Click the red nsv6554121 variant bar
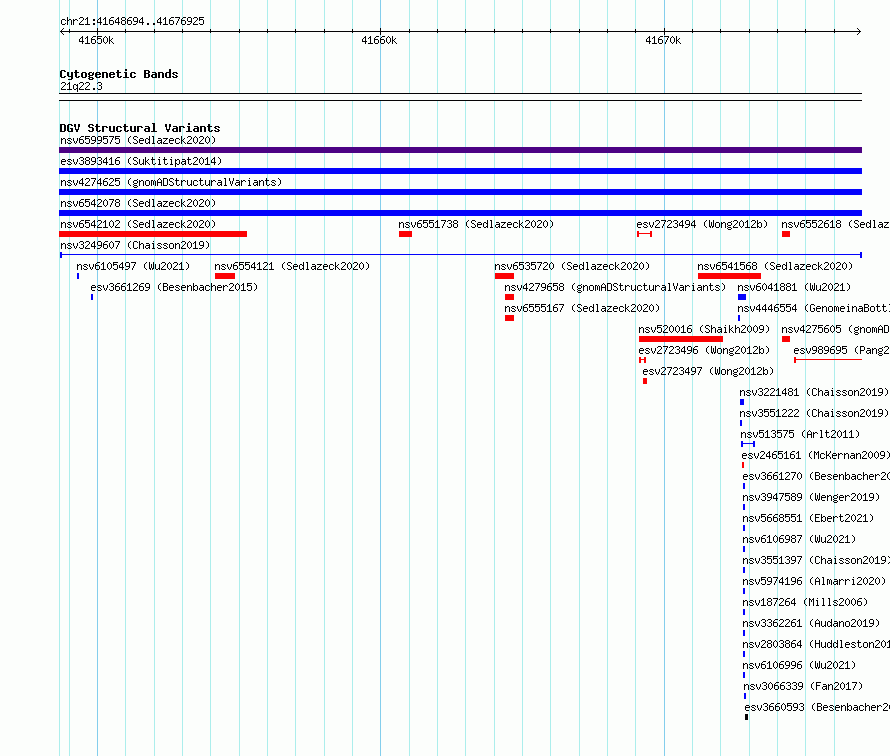Viewport: 890px width, 756px height. coord(225,276)
